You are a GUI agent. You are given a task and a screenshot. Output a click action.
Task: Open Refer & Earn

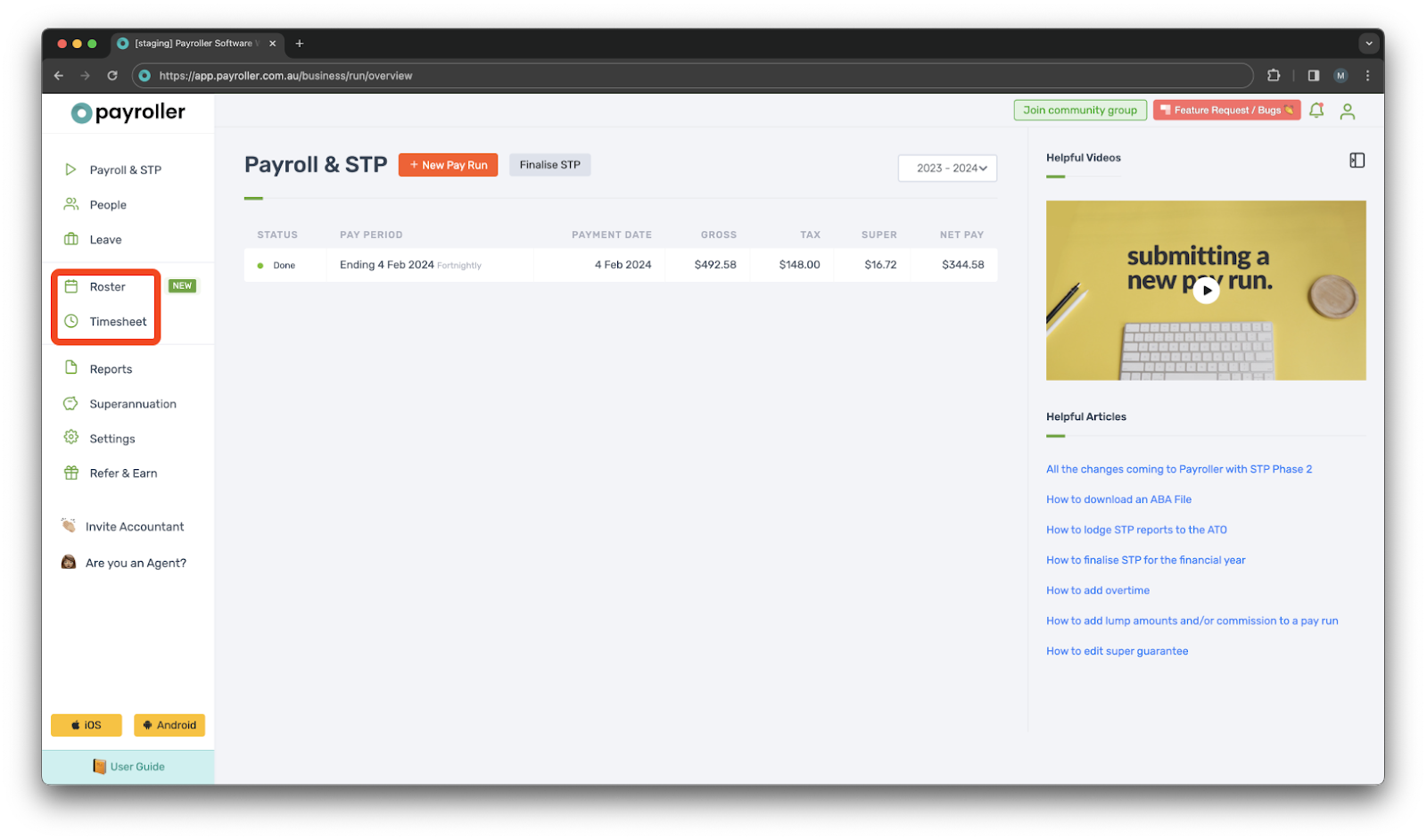[x=123, y=474]
